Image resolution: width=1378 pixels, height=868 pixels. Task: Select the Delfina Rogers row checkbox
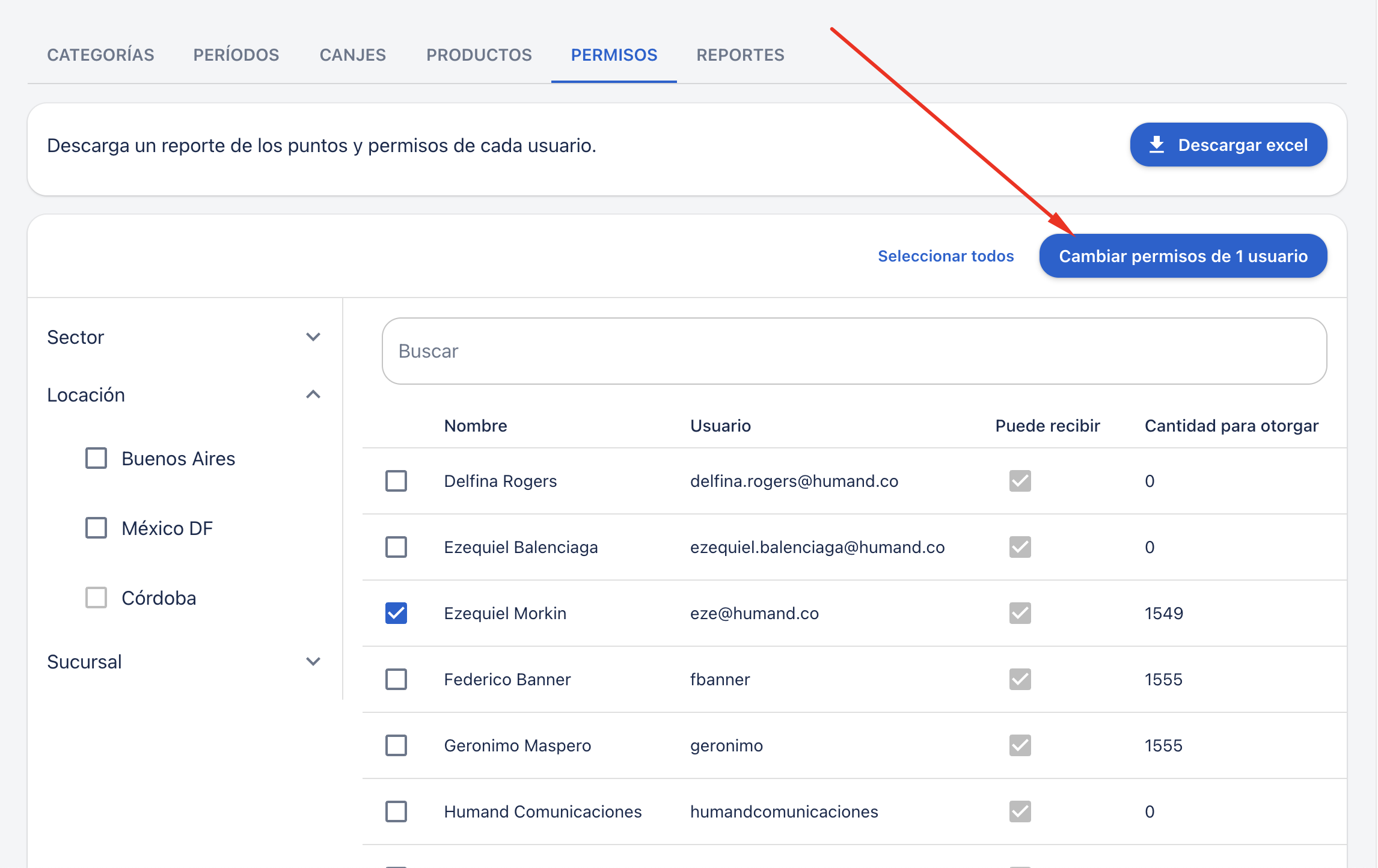[x=396, y=481]
